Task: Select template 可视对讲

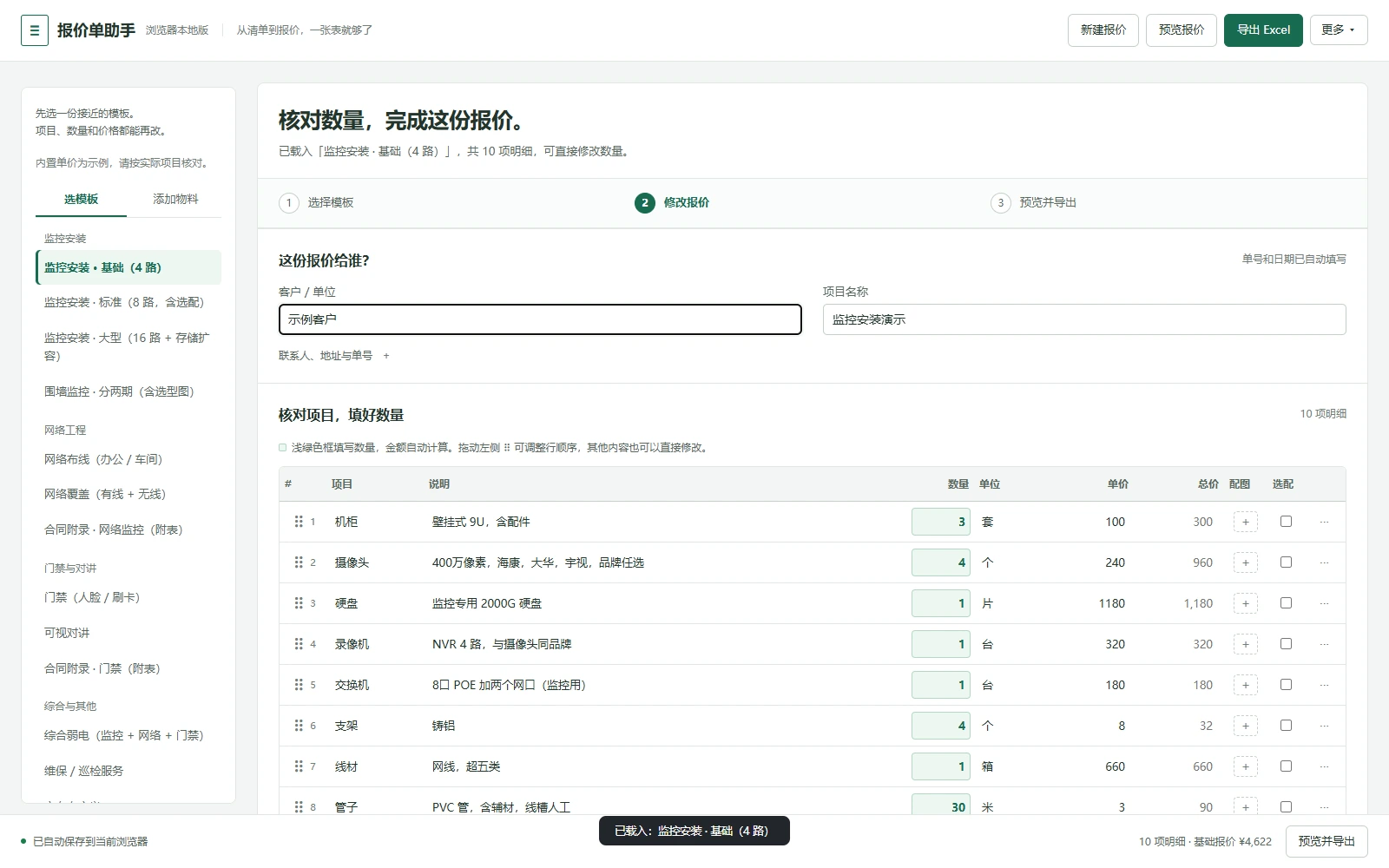Action: [x=128, y=633]
